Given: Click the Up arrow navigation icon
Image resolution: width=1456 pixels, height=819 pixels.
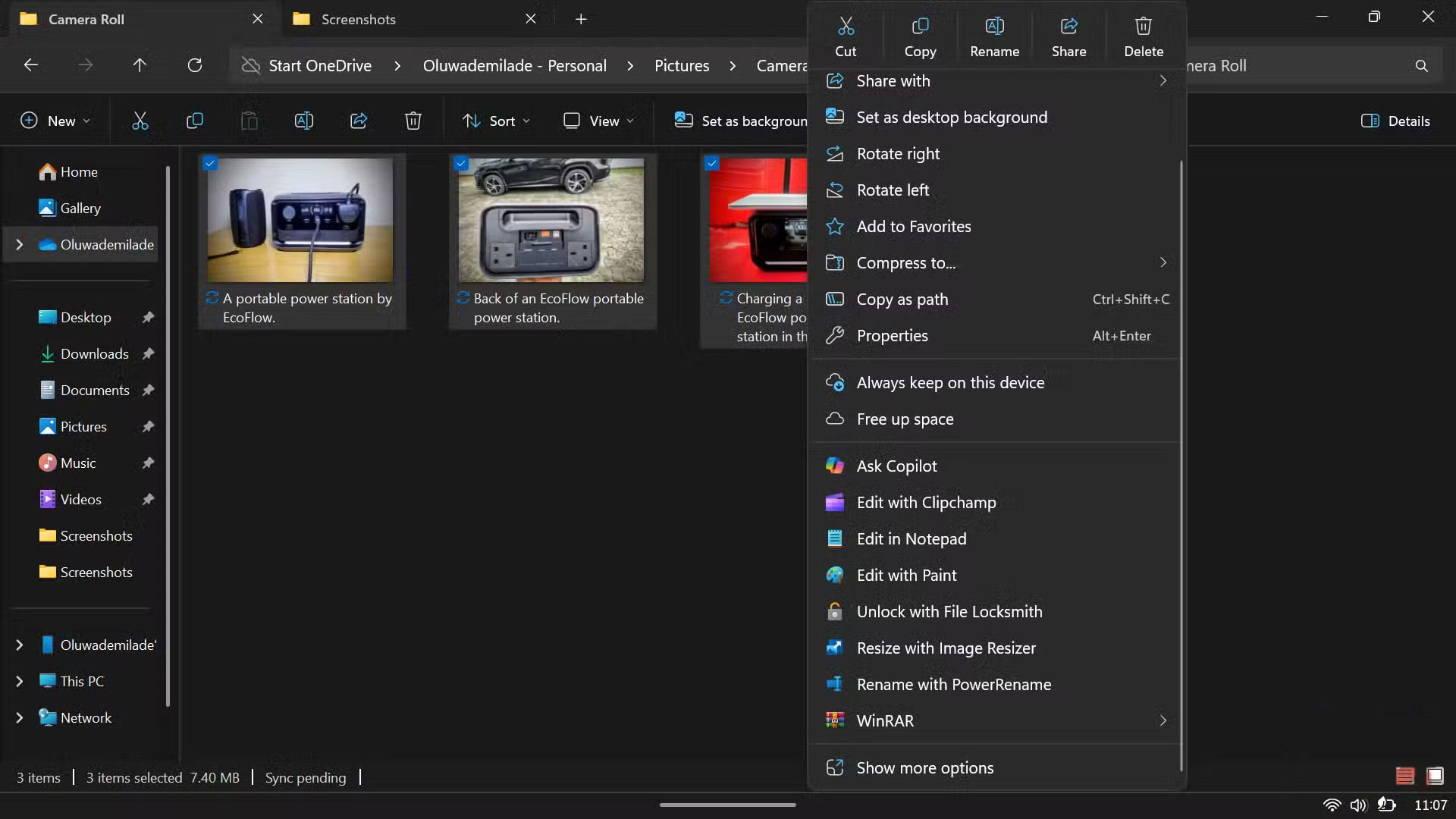Looking at the screenshot, I should [x=140, y=65].
